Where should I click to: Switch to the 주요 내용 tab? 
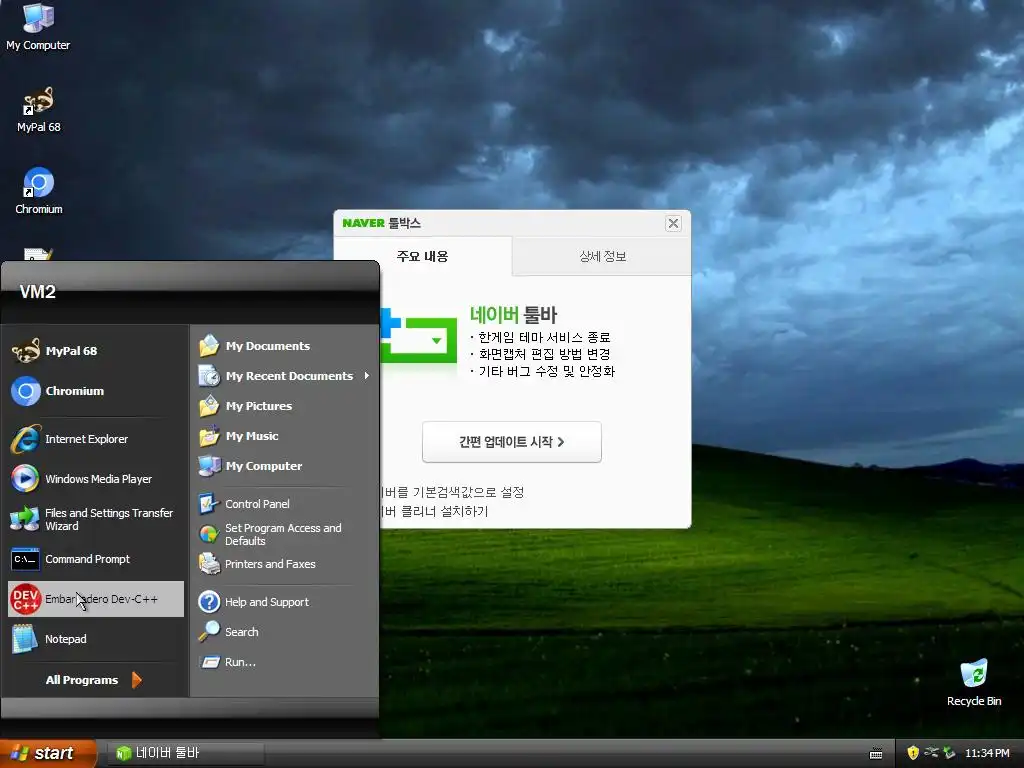point(423,256)
